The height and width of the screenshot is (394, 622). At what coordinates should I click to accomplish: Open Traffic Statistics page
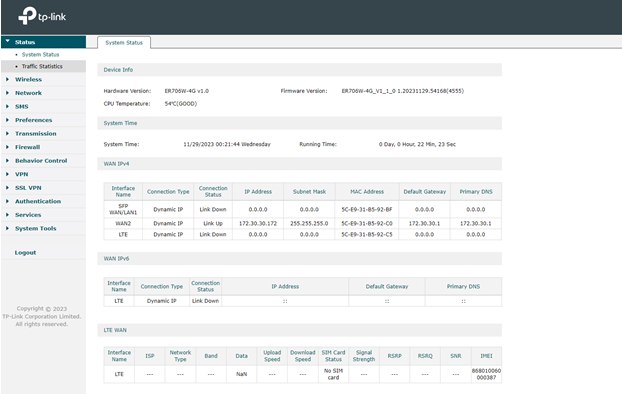pyautogui.click(x=42, y=66)
